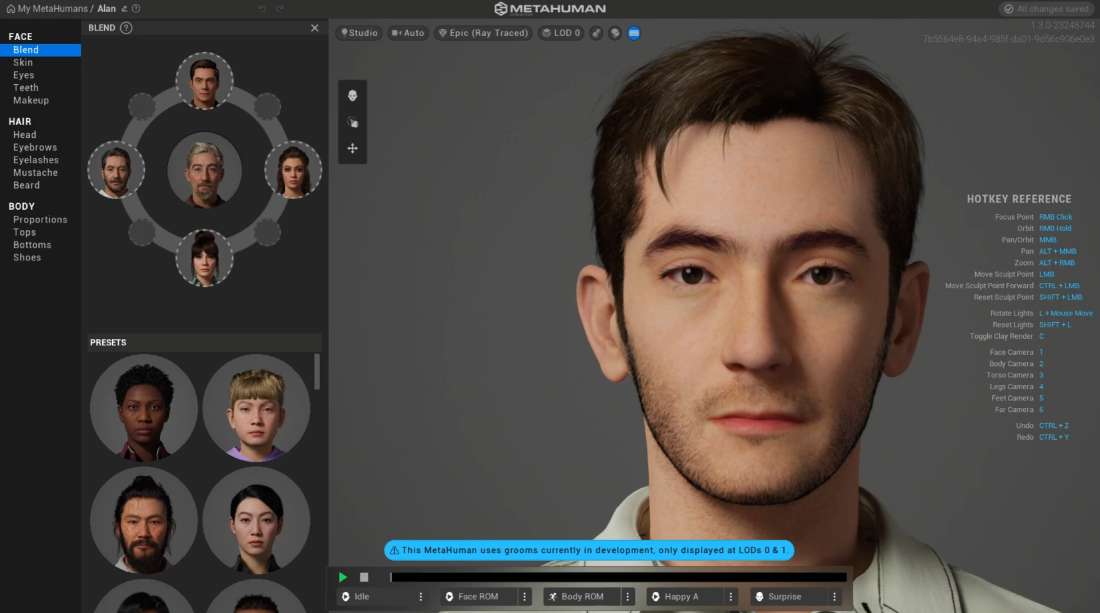
Task: Choose the bearded top-knot man preset
Action: (144, 520)
